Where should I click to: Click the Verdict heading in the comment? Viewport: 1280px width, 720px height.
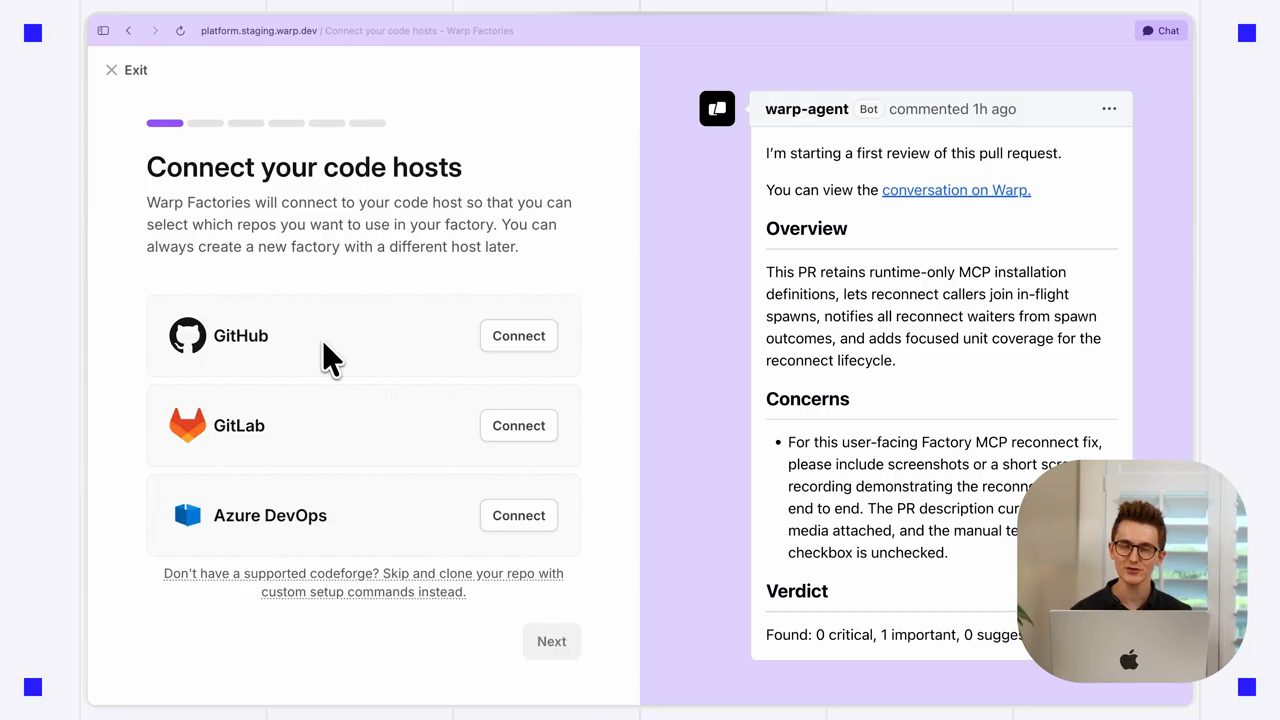click(x=797, y=591)
